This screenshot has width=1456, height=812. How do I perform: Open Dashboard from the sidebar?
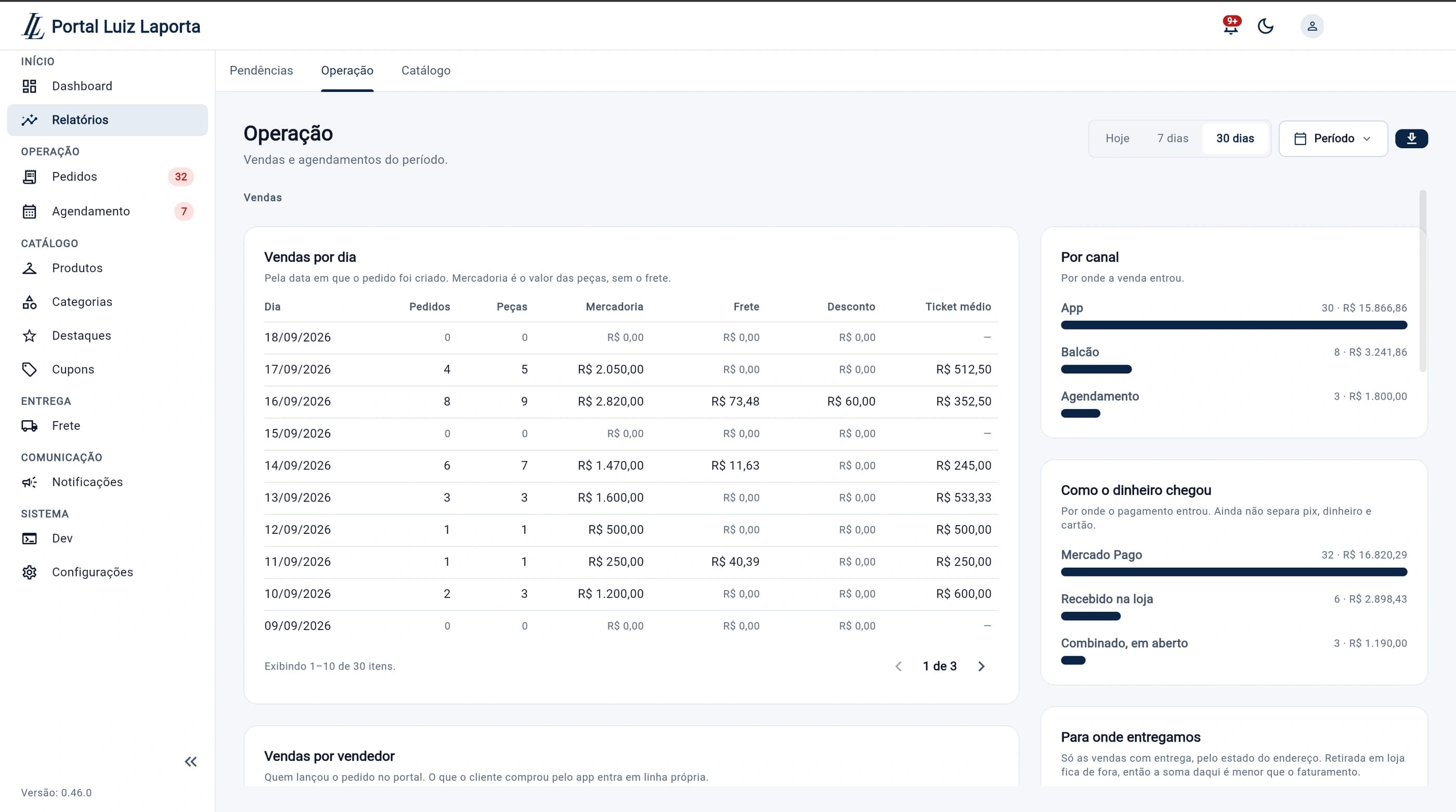coord(108,86)
